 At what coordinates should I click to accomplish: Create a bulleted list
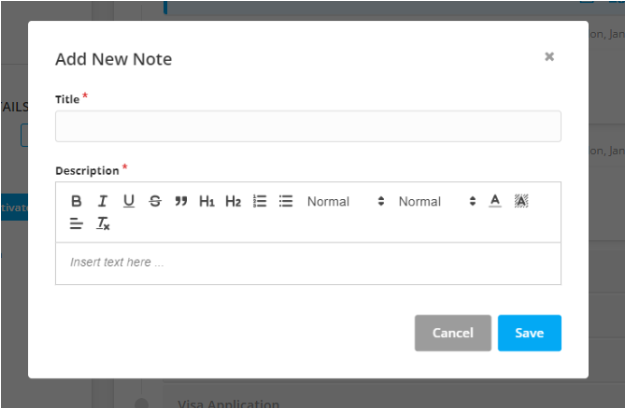coord(286,201)
